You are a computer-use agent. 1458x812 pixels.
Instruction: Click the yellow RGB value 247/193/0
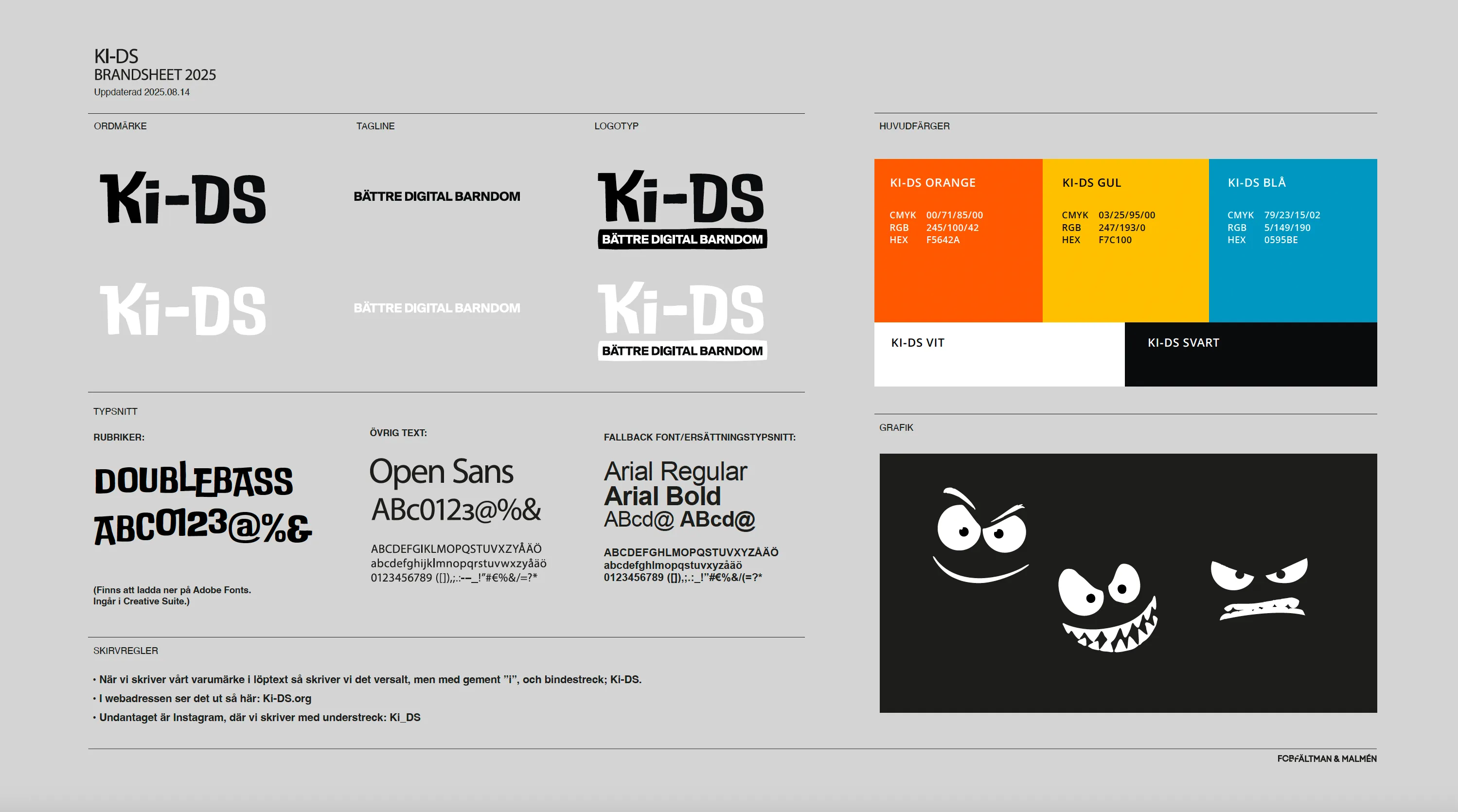point(1122,228)
